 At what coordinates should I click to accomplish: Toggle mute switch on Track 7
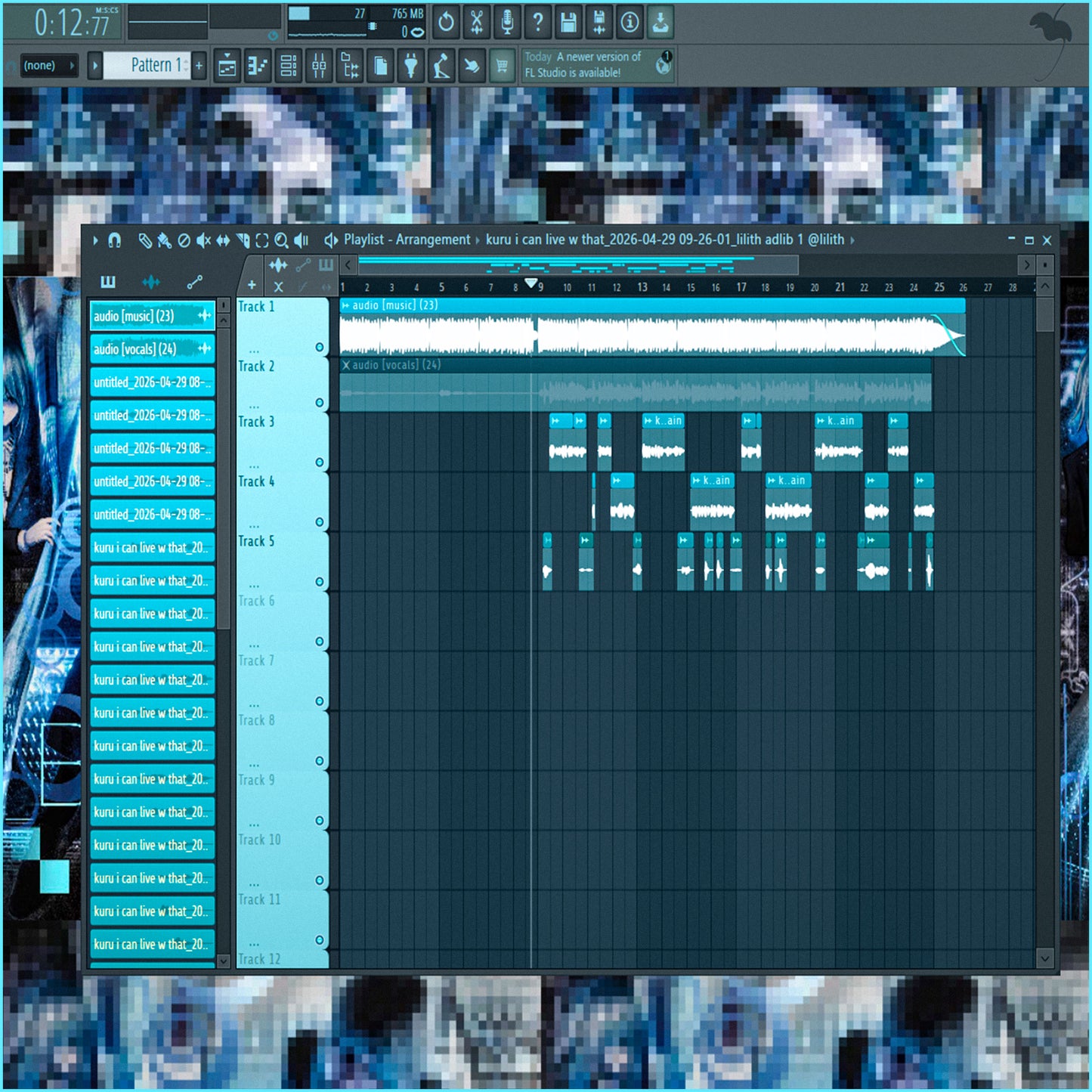(320, 701)
